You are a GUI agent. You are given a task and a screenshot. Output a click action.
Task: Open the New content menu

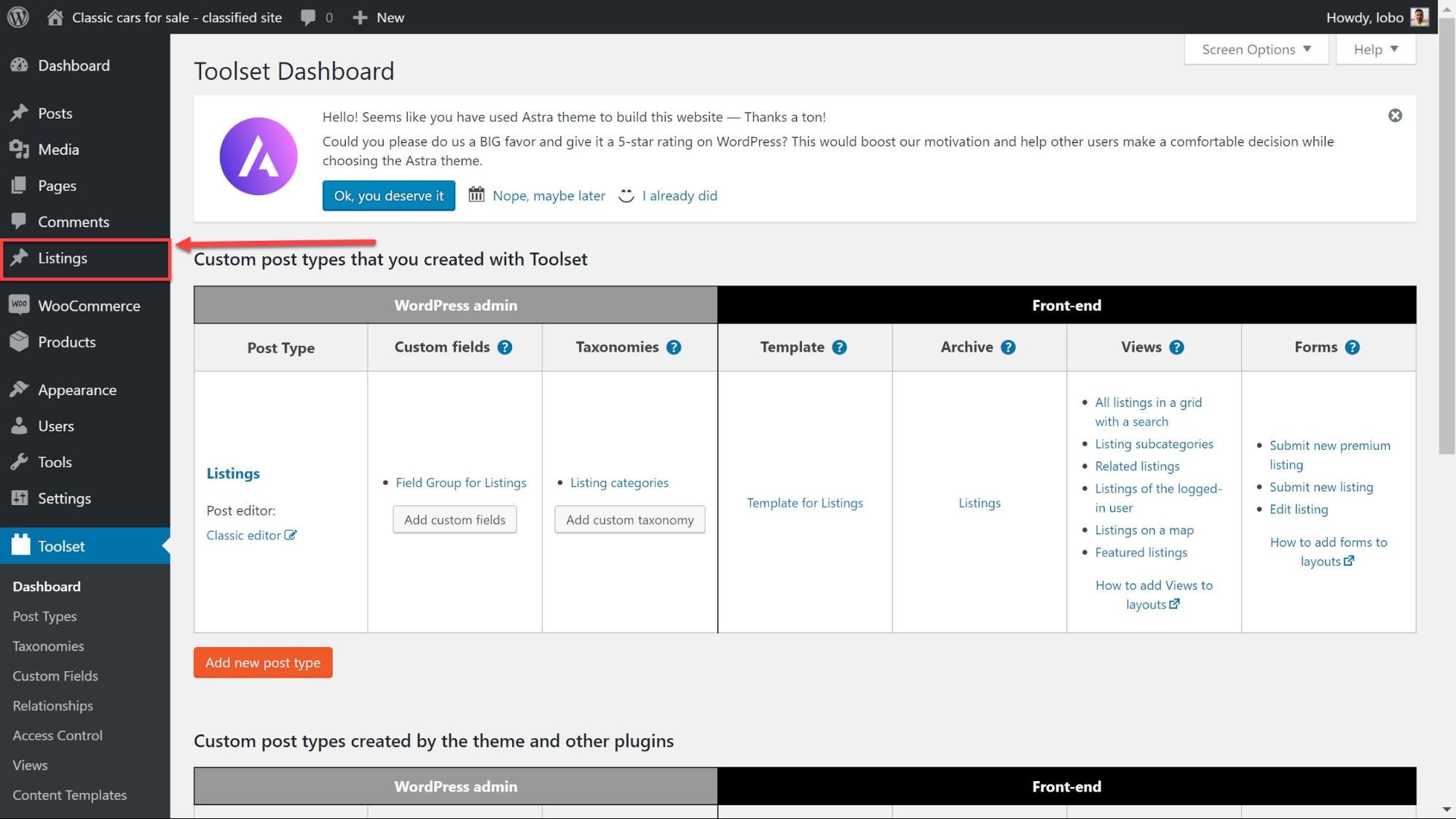(x=378, y=17)
